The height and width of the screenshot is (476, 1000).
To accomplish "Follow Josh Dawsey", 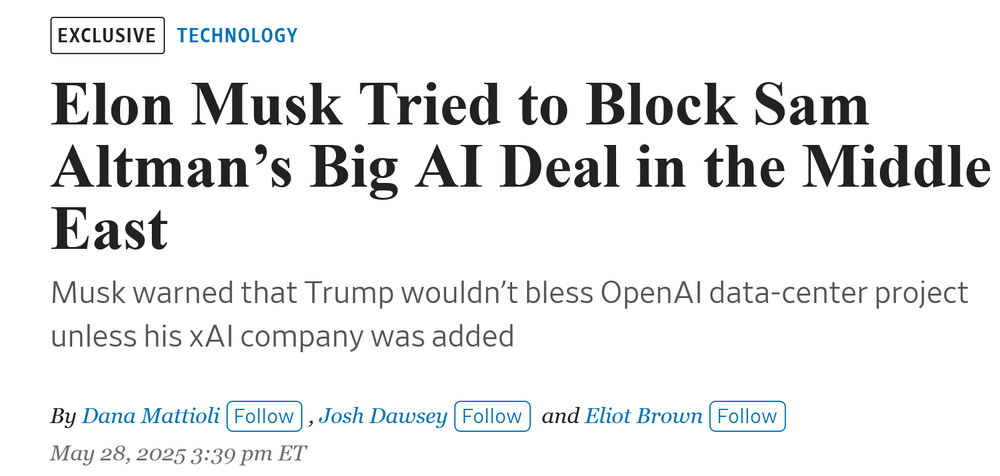I will 492,416.
